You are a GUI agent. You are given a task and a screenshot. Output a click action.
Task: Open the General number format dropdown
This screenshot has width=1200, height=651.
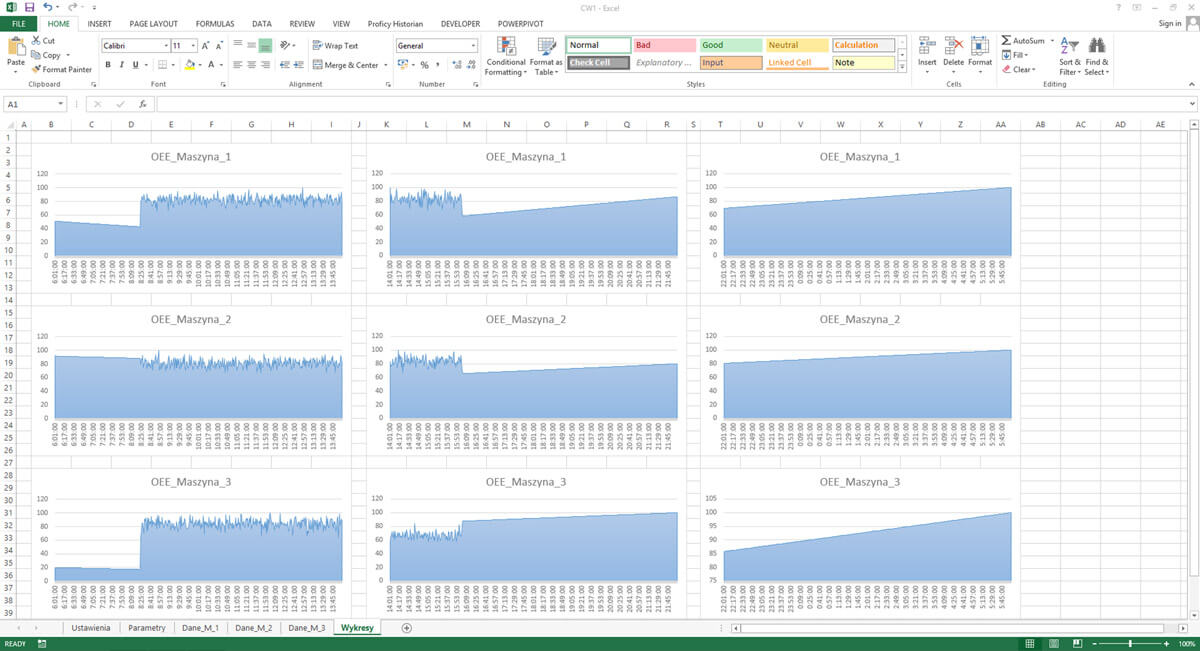475,44
